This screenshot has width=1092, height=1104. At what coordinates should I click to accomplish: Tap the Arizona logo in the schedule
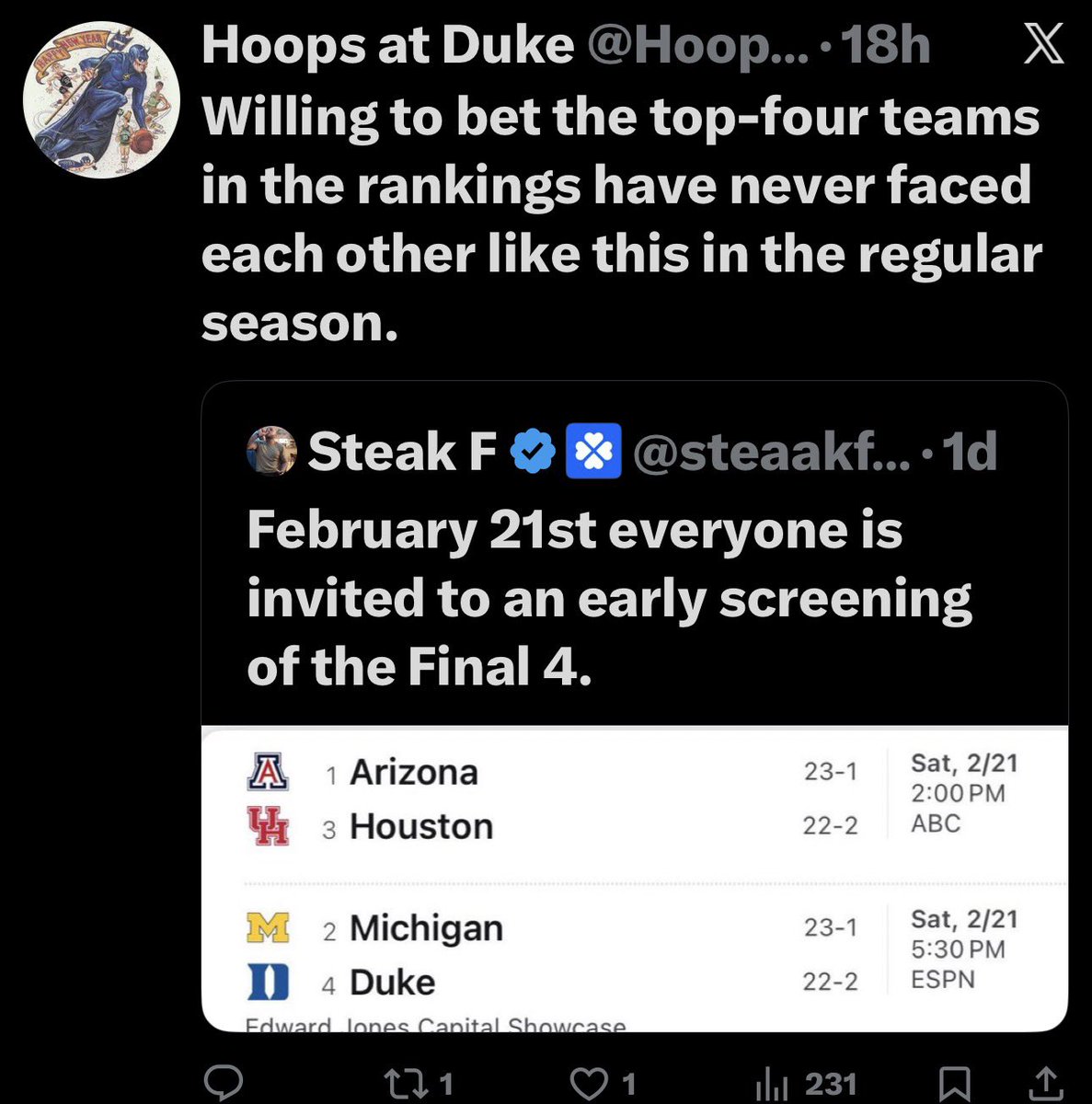(268, 771)
